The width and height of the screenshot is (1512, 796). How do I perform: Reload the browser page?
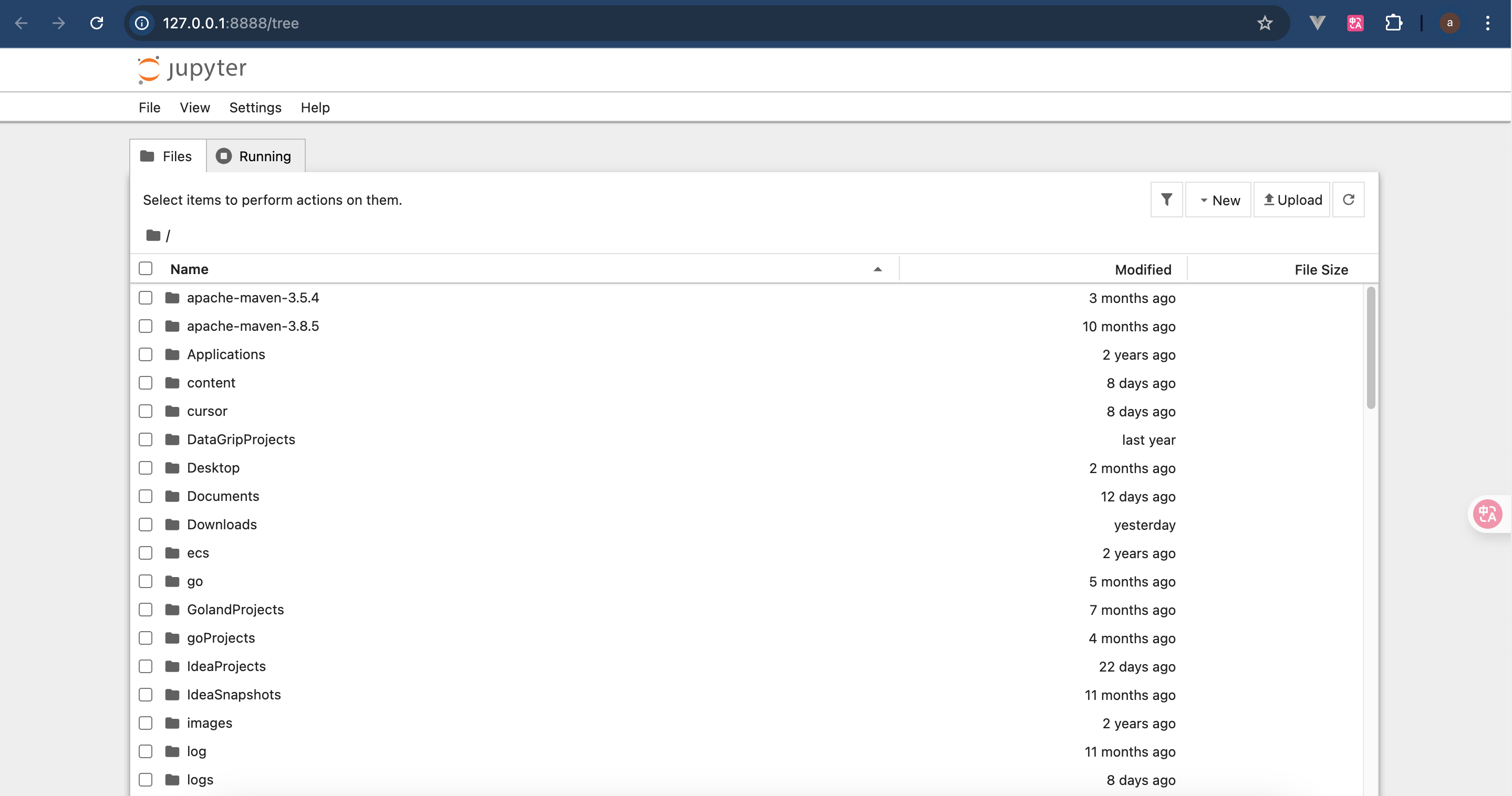97,23
